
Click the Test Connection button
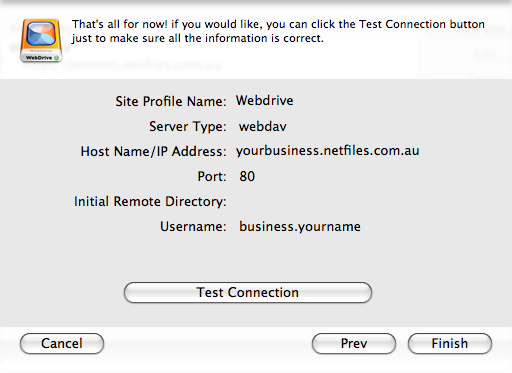point(248,293)
